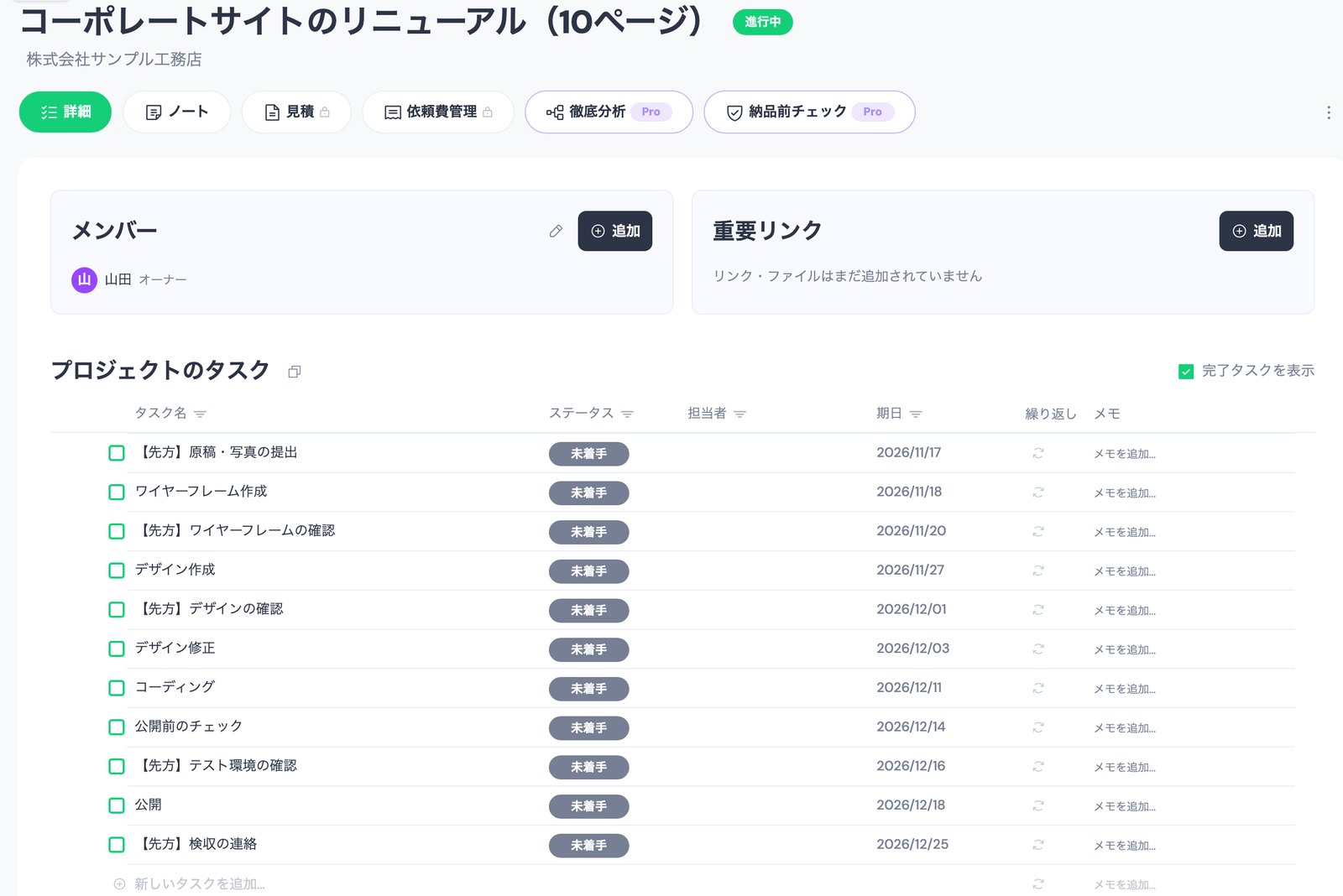Click メモを追加 field for コーディング row

(1125, 689)
